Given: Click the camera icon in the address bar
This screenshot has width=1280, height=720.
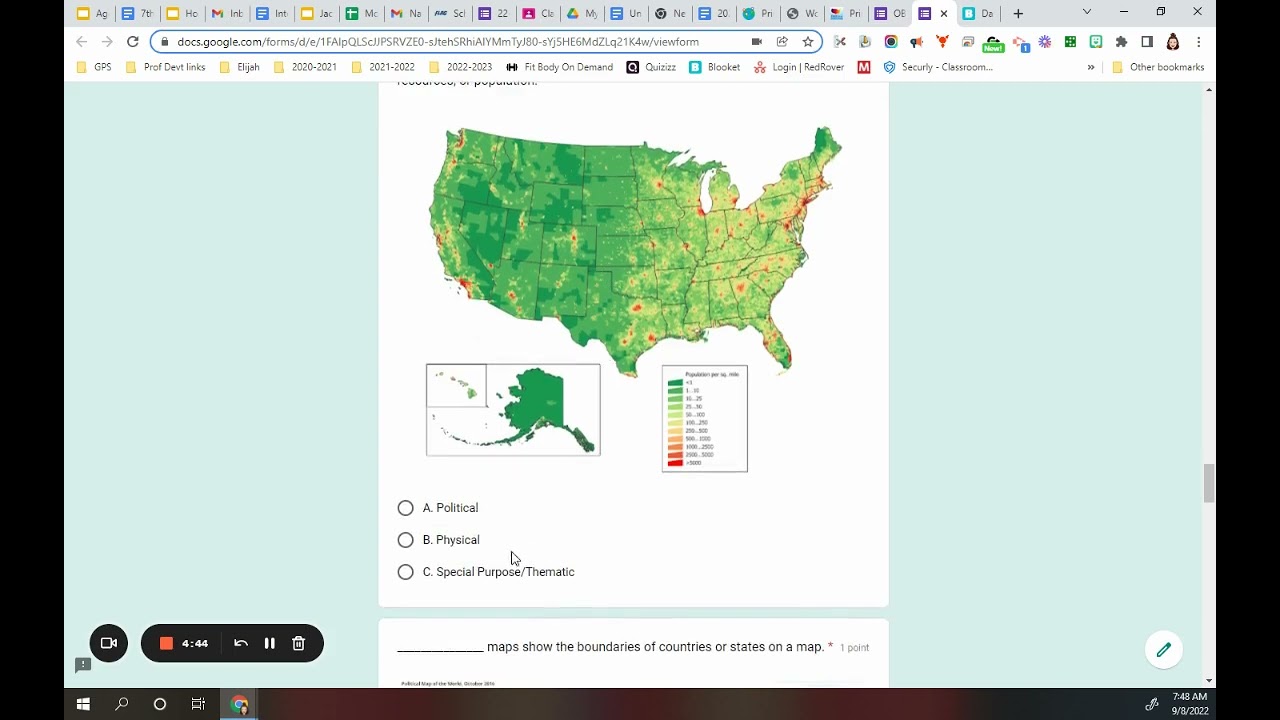Looking at the screenshot, I should 757,42.
